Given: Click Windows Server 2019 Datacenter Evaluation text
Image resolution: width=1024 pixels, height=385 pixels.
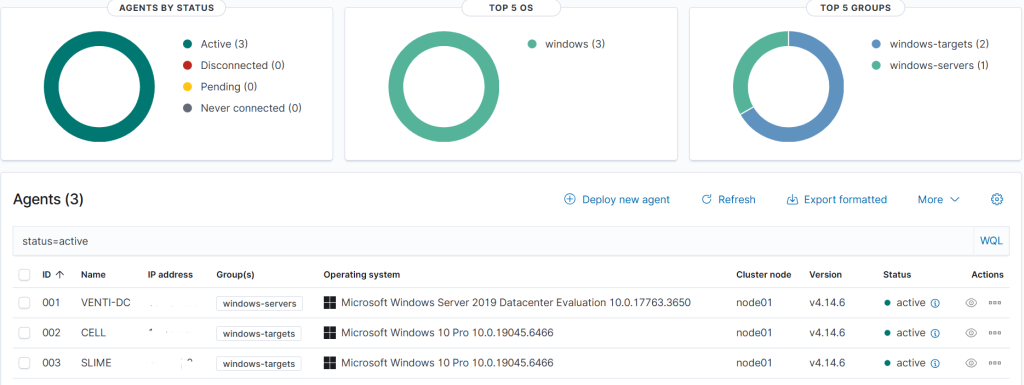Looking at the screenshot, I should click(x=516, y=303).
